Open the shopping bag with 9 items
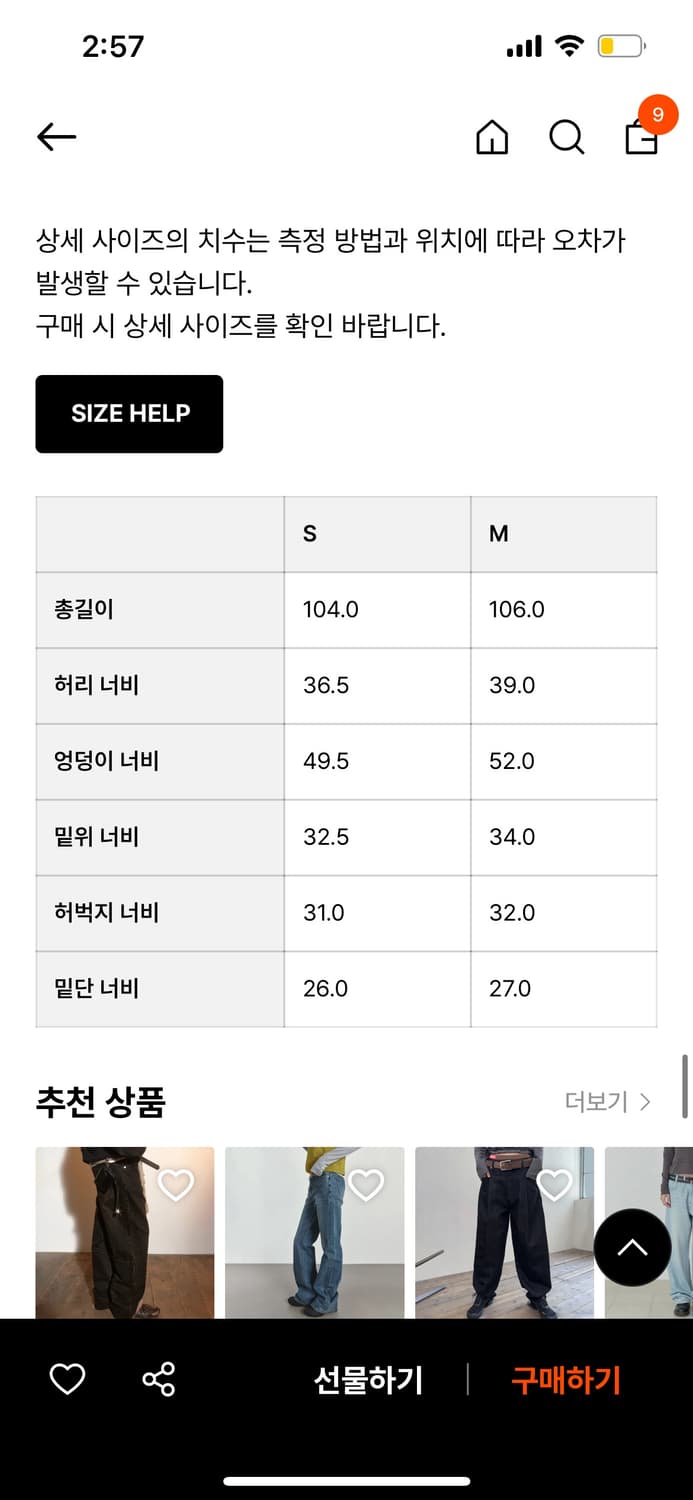The height and width of the screenshot is (1500, 693). [x=641, y=141]
